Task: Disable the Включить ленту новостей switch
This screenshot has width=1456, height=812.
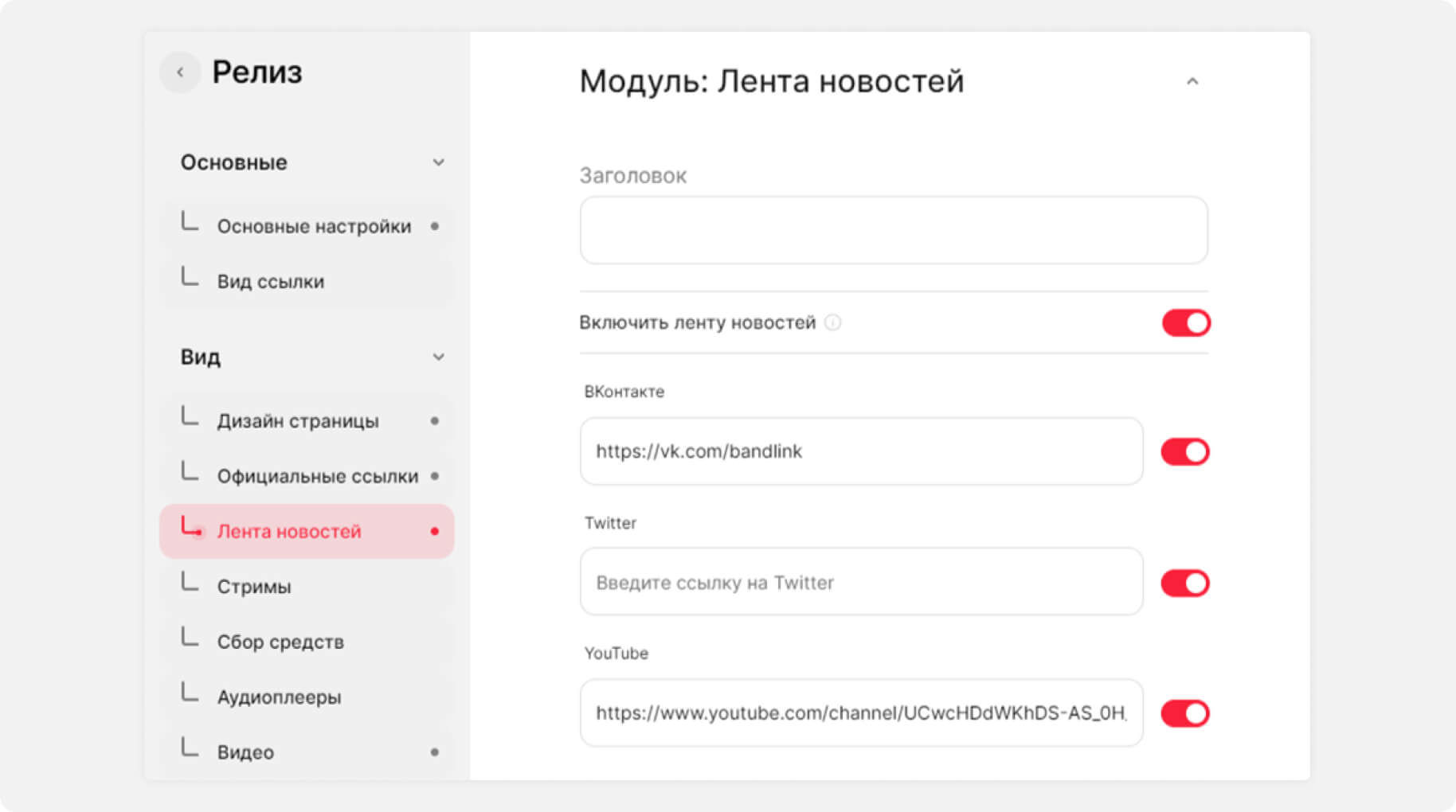Action: click(1185, 323)
